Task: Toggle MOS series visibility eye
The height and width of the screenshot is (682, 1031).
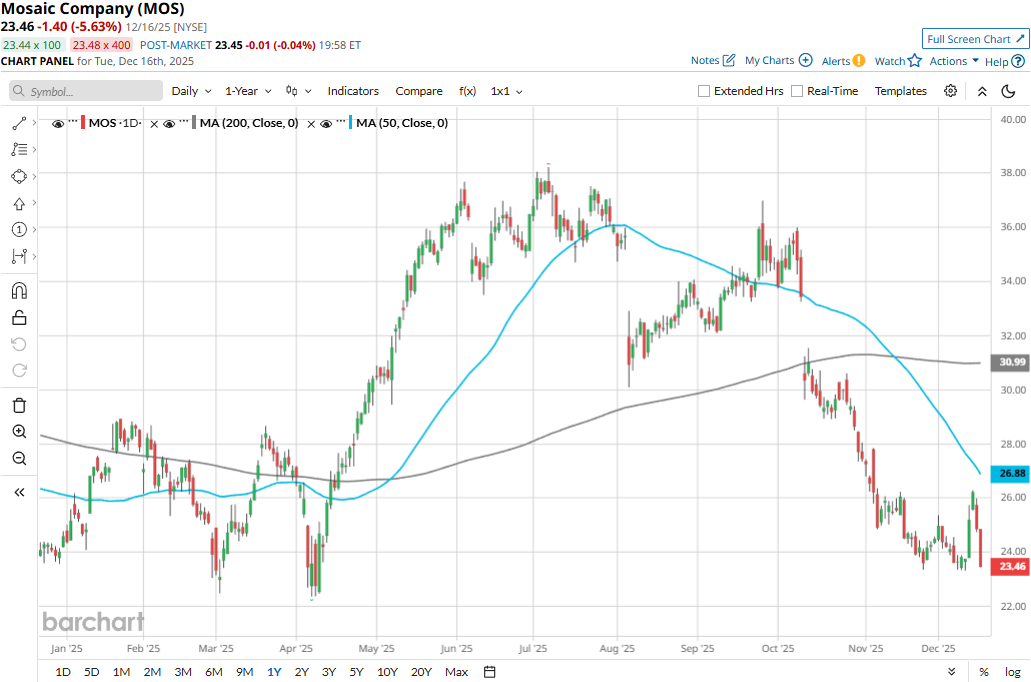Action: point(58,124)
